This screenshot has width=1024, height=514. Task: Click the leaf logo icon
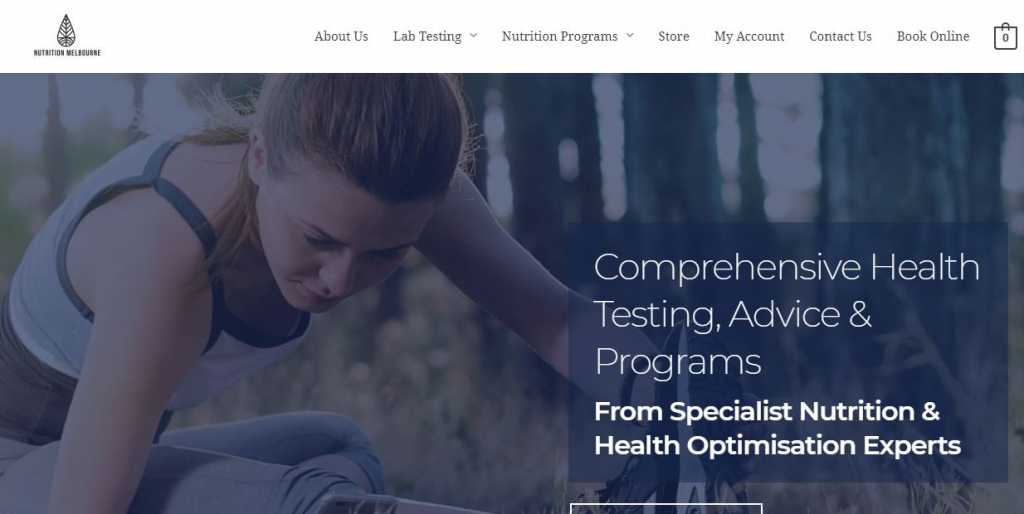(x=66, y=31)
